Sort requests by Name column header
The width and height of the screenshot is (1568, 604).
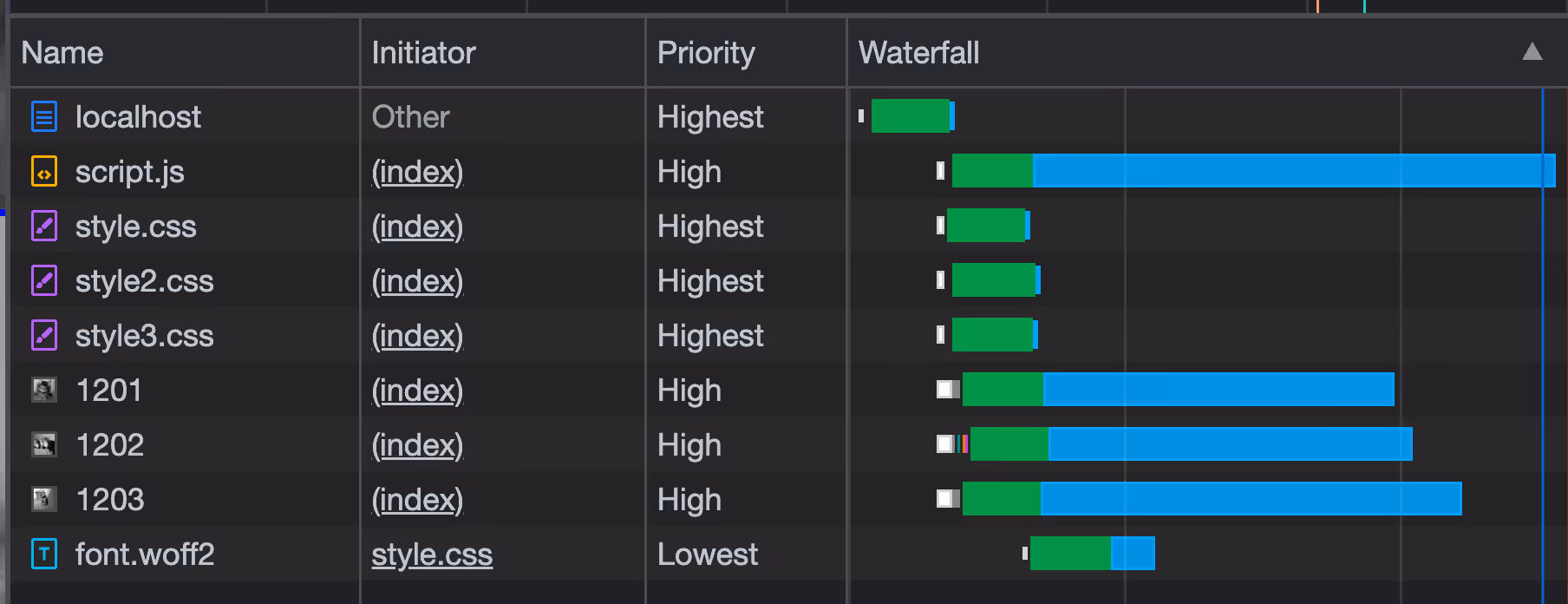tap(62, 53)
